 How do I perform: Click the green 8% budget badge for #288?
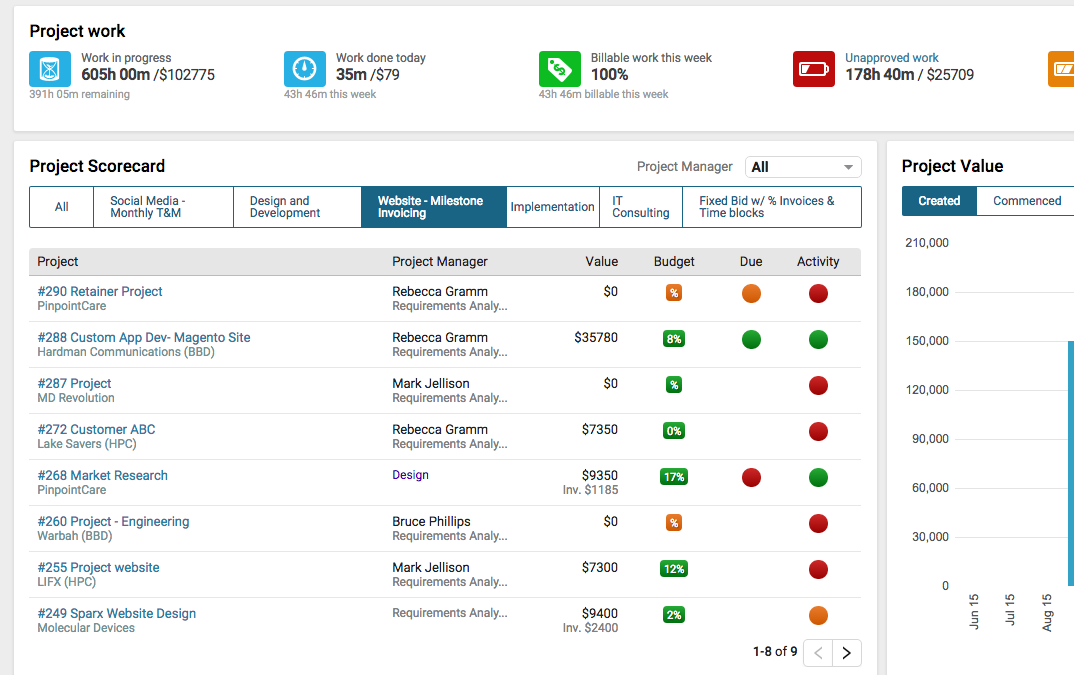(673, 339)
